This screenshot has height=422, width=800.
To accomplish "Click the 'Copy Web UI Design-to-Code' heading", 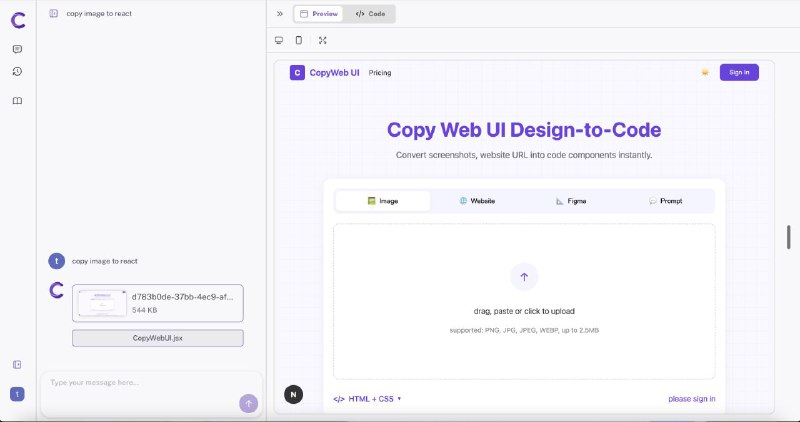I will [x=524, y=130].
